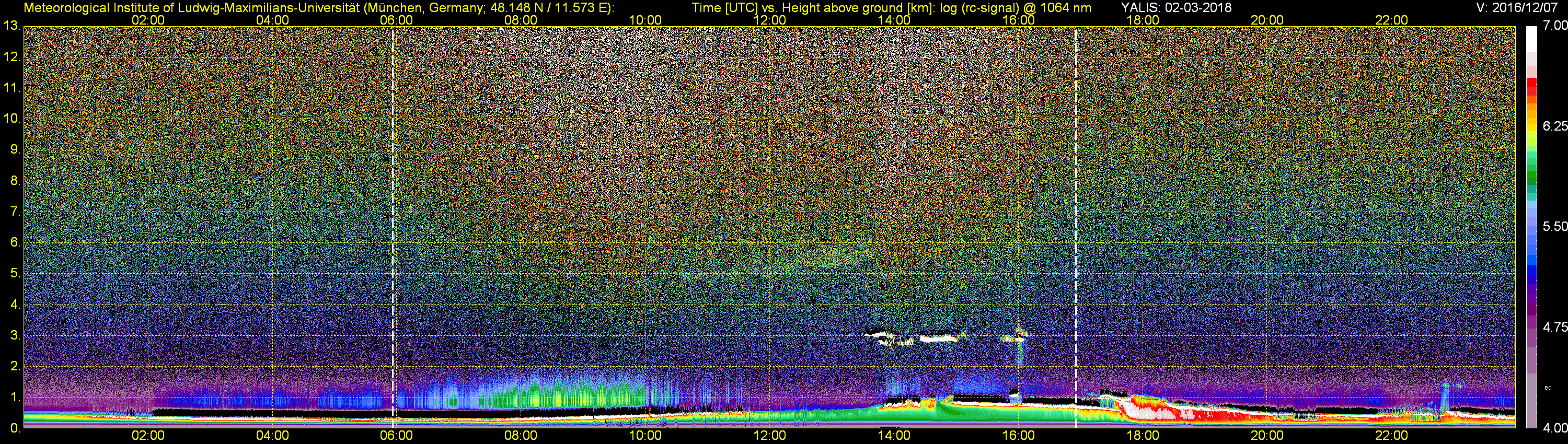
Task: Click the 9 km height axis label
Action: click(15, 149)
